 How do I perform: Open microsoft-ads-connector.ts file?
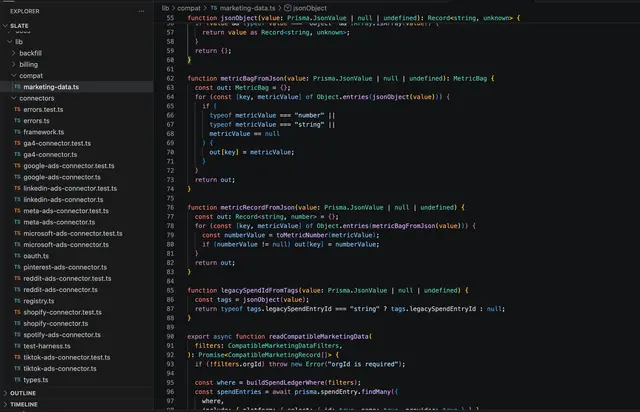66,245
